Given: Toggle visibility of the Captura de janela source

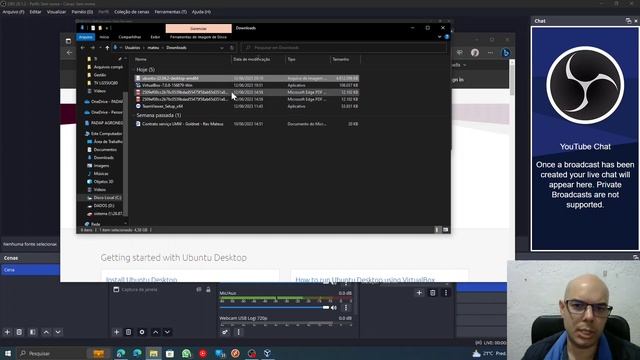Looking at the screenshot, I should (x=199, y=289).
